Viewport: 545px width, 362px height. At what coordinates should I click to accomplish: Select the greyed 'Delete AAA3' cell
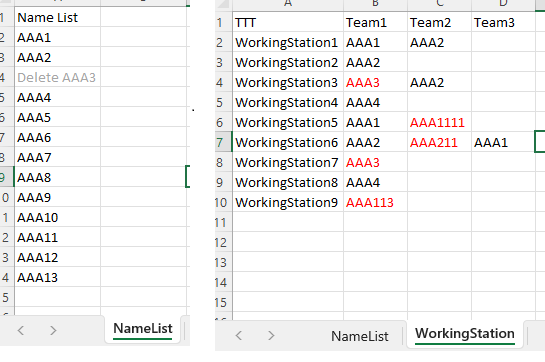(x=57, y=77)
